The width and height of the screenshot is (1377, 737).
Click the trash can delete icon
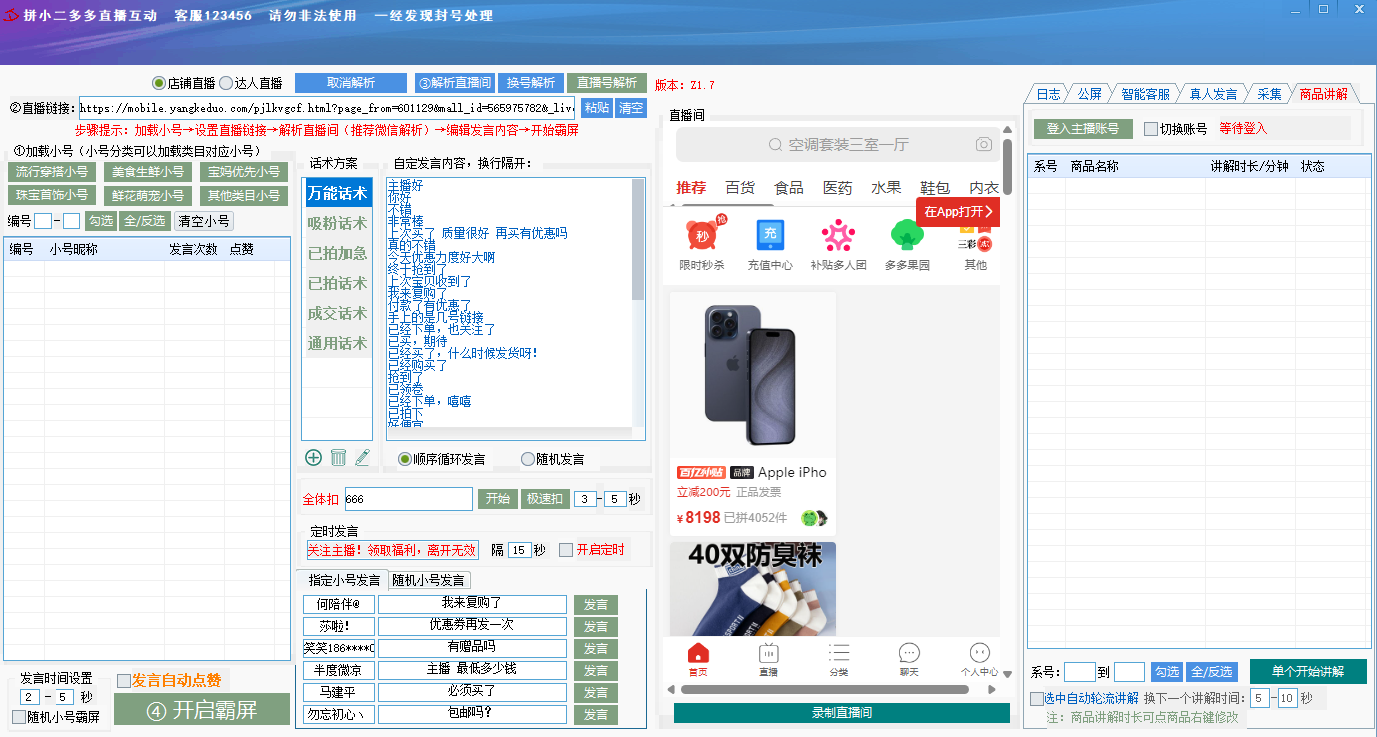coord(338,457)
